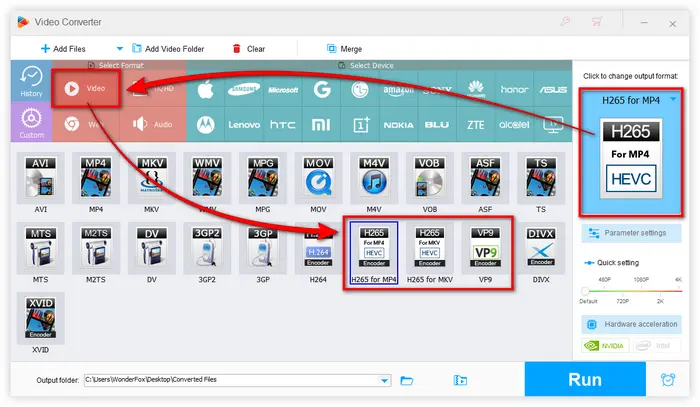Open the Nokia device category

(x=398, y=125)
